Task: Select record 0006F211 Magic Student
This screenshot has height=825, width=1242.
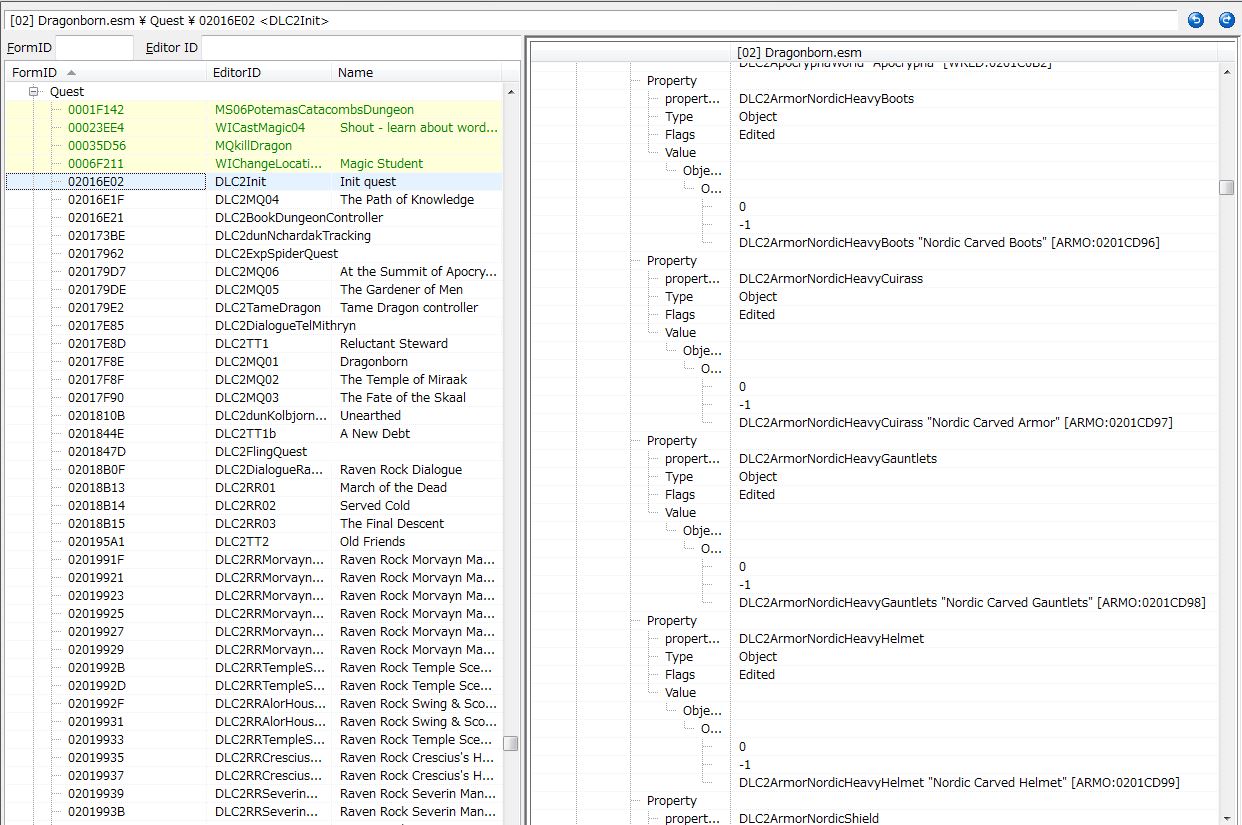Action: tap(254, 163)
